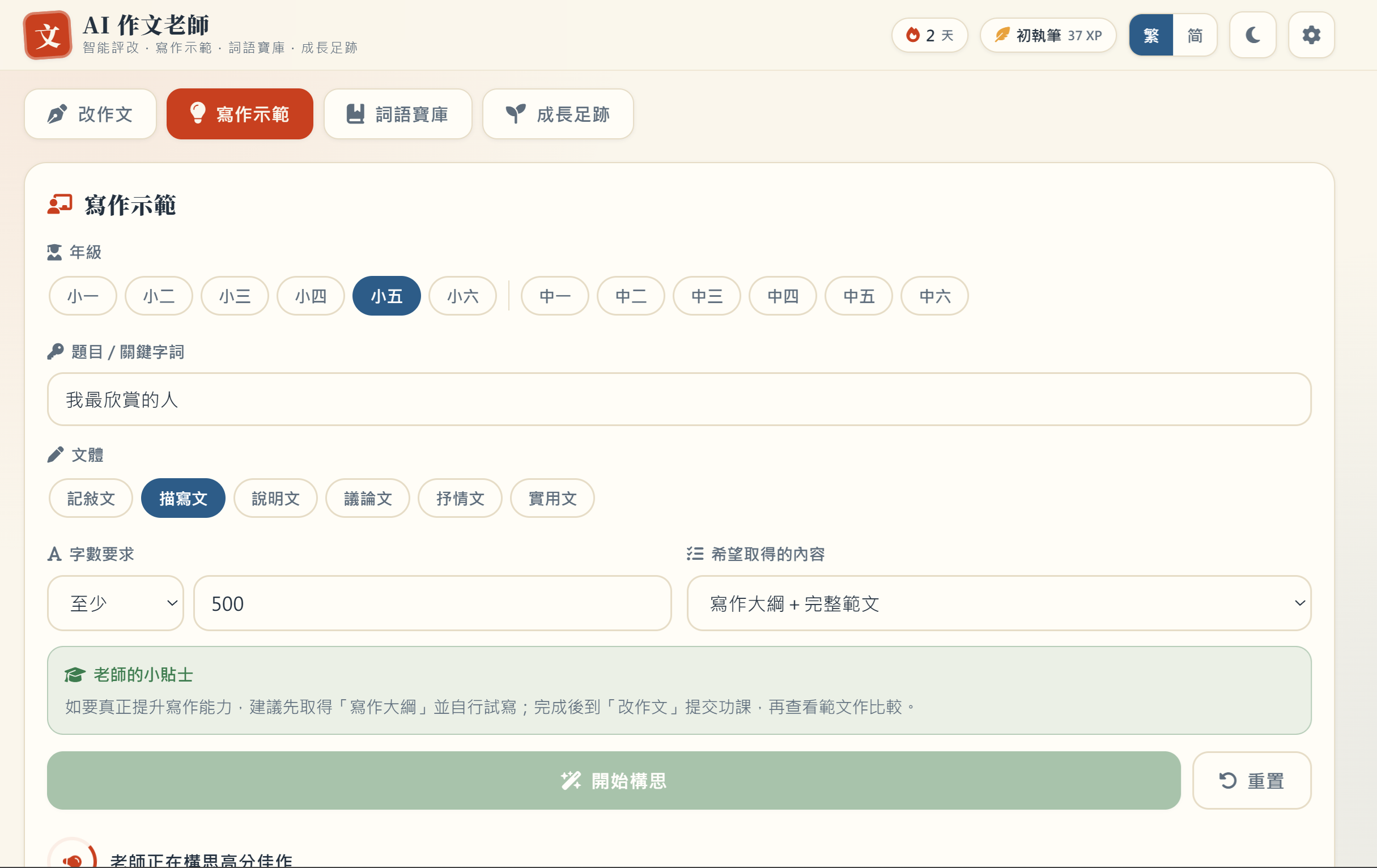Select grade 小一
This screenshot has height=868, width=1377.
(x=83, y=296)
